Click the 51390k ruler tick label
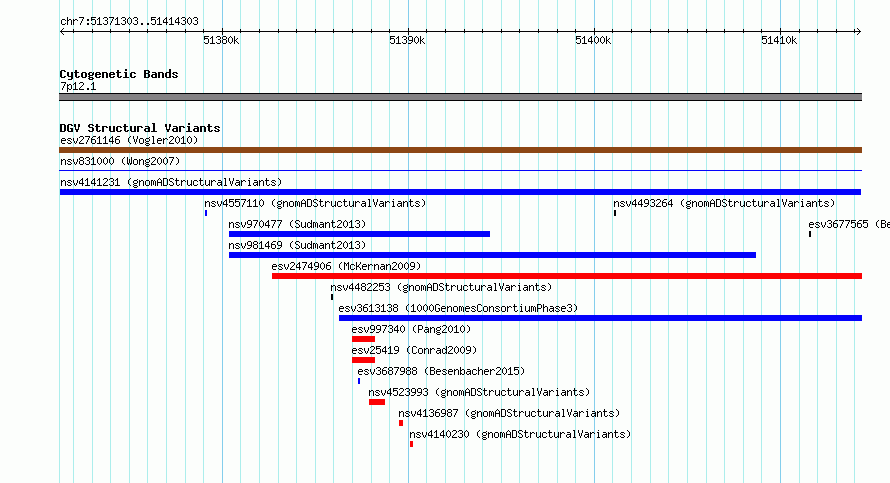 (407, 40)
